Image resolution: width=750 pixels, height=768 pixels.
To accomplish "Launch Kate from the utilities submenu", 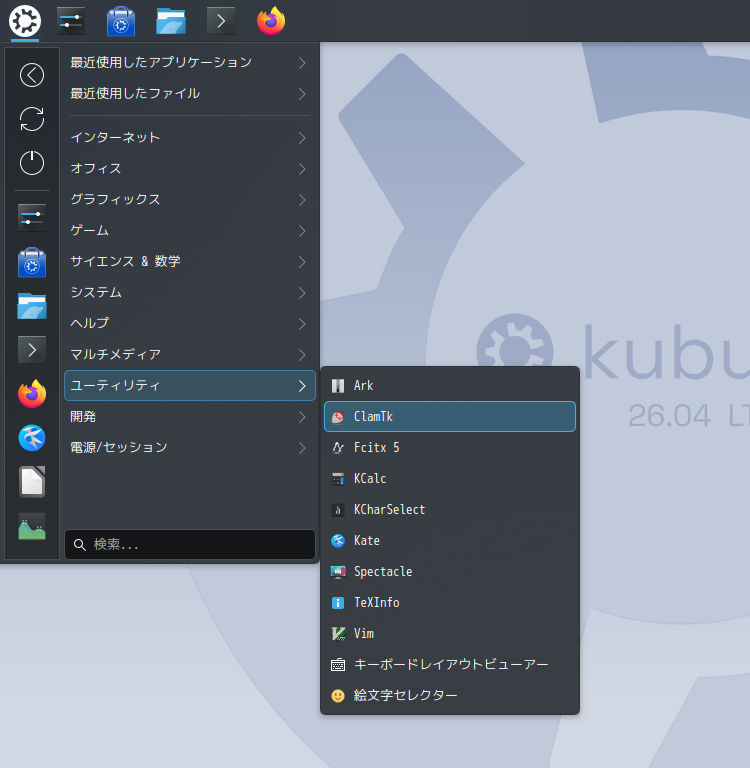I will click(450, 541).
